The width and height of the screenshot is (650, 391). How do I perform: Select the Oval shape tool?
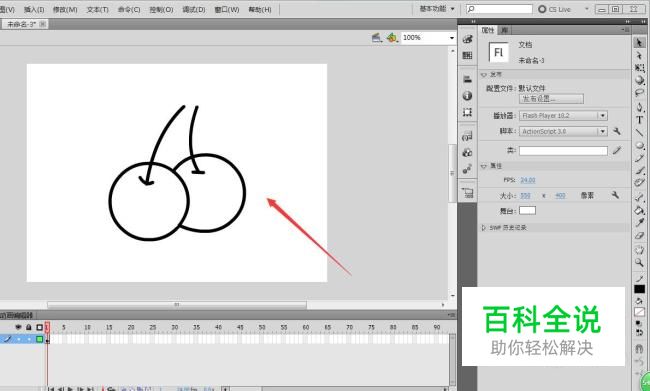pos(639,145)
